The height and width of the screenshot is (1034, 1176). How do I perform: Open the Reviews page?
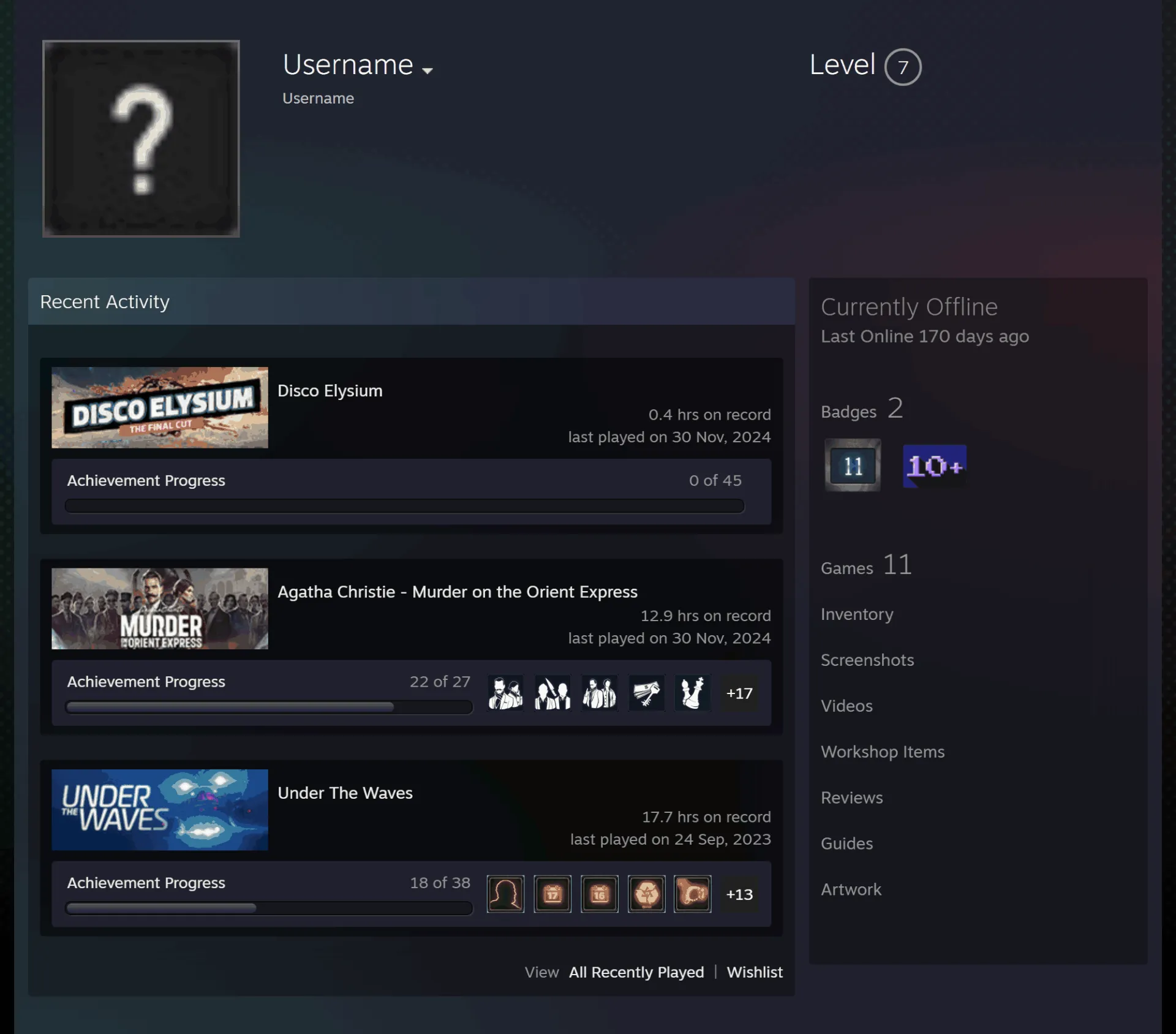pyautogui.click(x=852, y=798)
